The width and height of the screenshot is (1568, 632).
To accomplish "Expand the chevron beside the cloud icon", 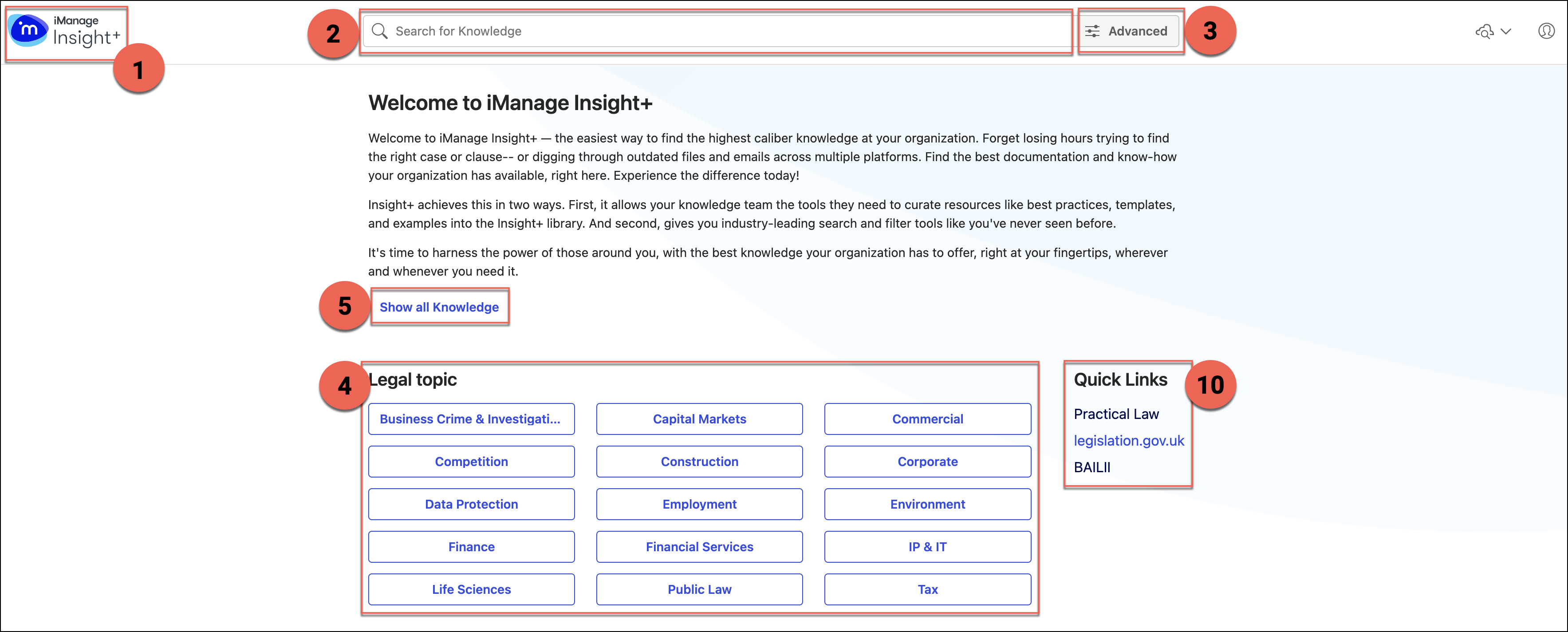I will pyautogui.click(x=1506, y=32).
